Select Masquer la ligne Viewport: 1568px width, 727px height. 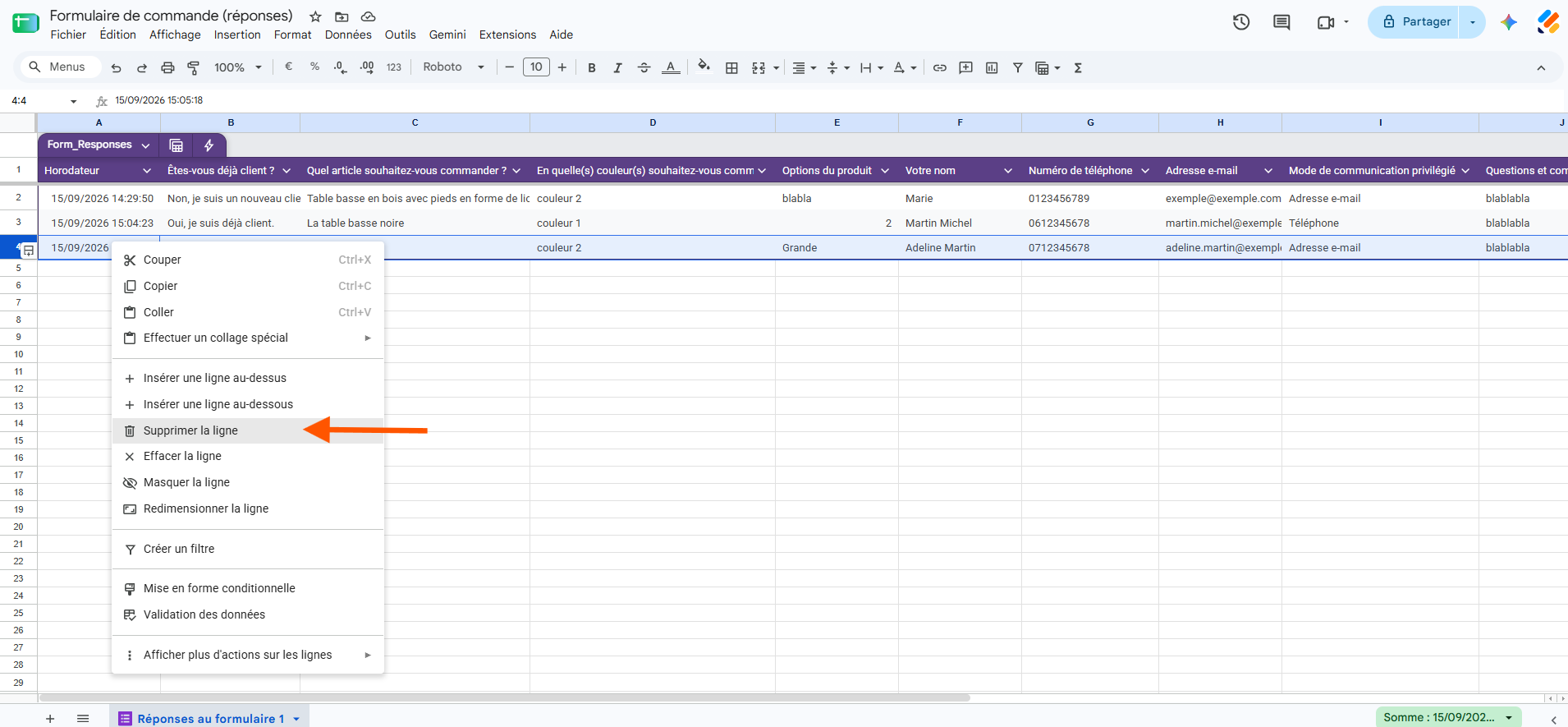248,482
